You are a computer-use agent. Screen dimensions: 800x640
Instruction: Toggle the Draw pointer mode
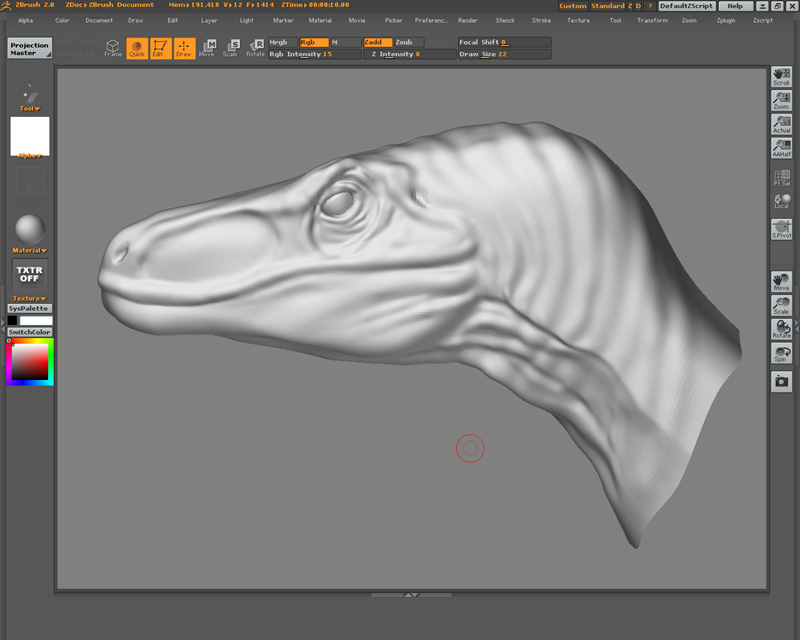[184, 48]
